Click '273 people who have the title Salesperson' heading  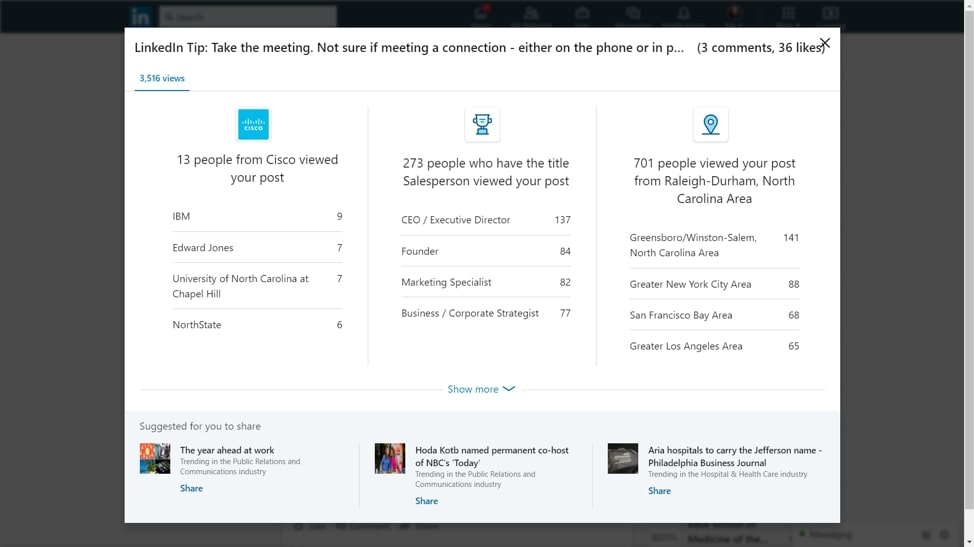pos(486,172)
